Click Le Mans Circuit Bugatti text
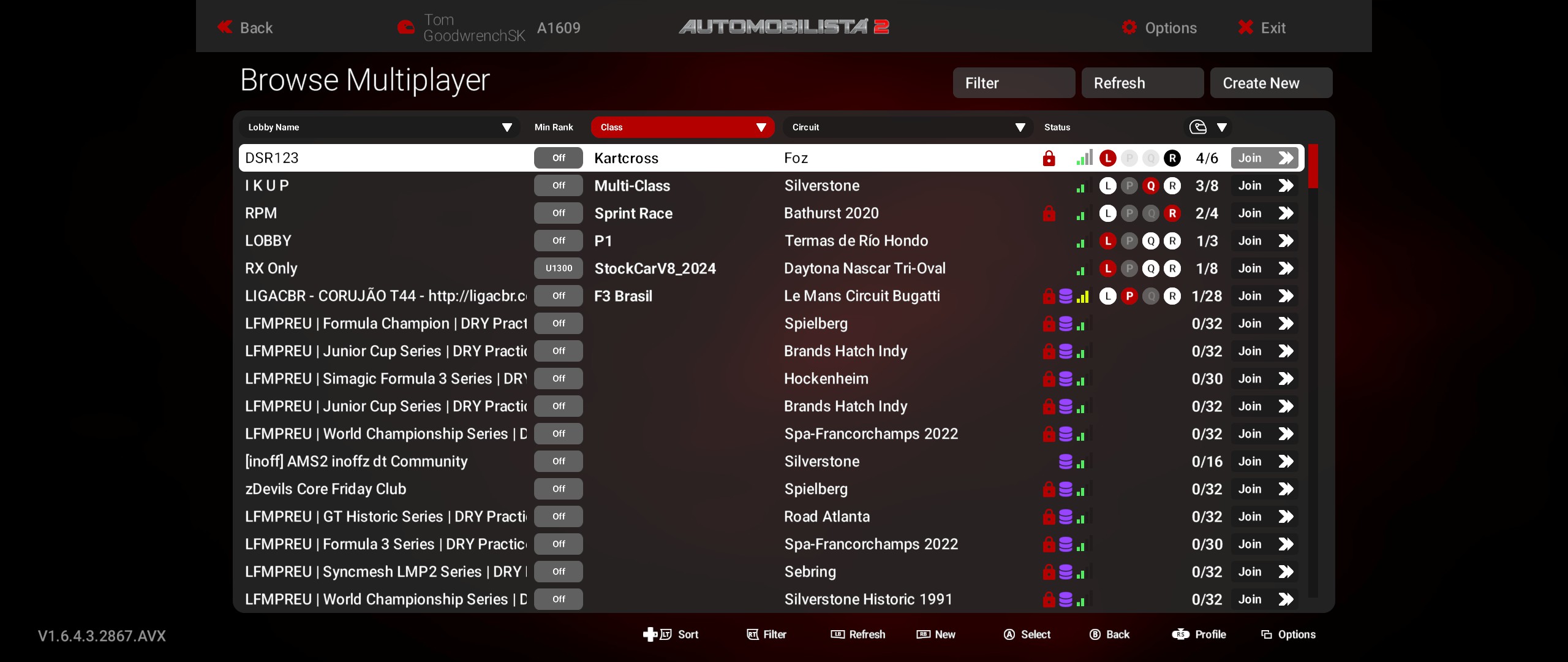 coord(862,296)
